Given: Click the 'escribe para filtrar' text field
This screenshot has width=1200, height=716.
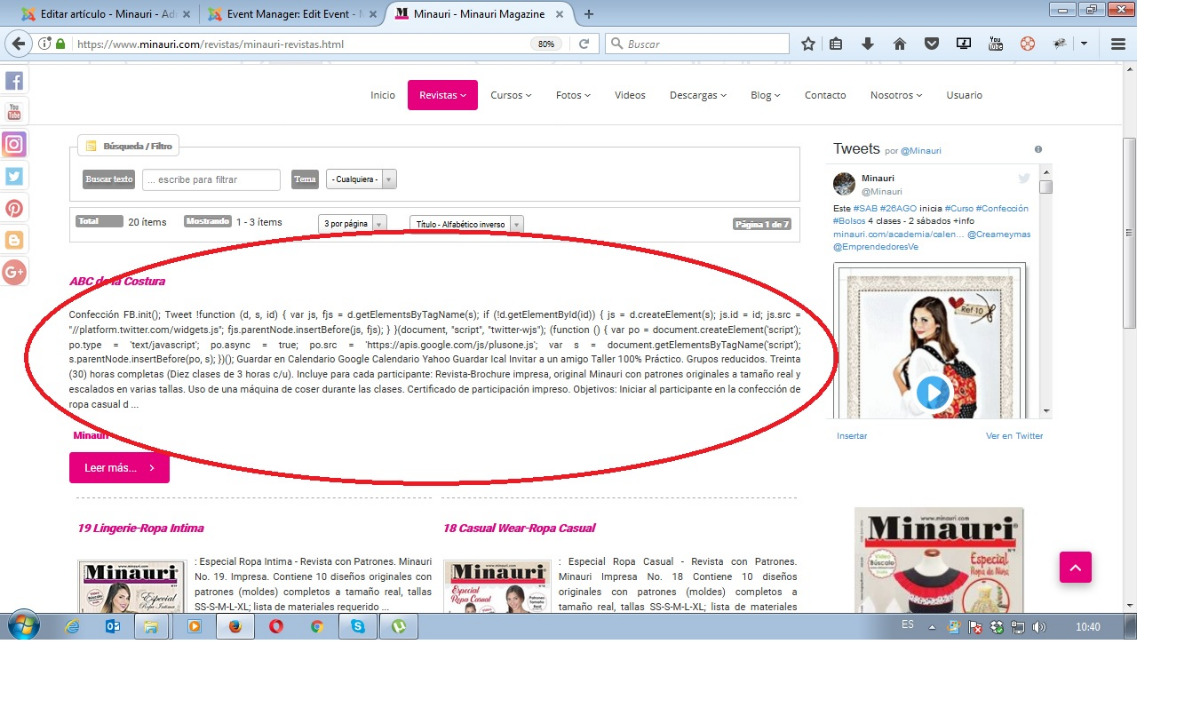Looking at the screenshot, I should click(x=211, y=179).
